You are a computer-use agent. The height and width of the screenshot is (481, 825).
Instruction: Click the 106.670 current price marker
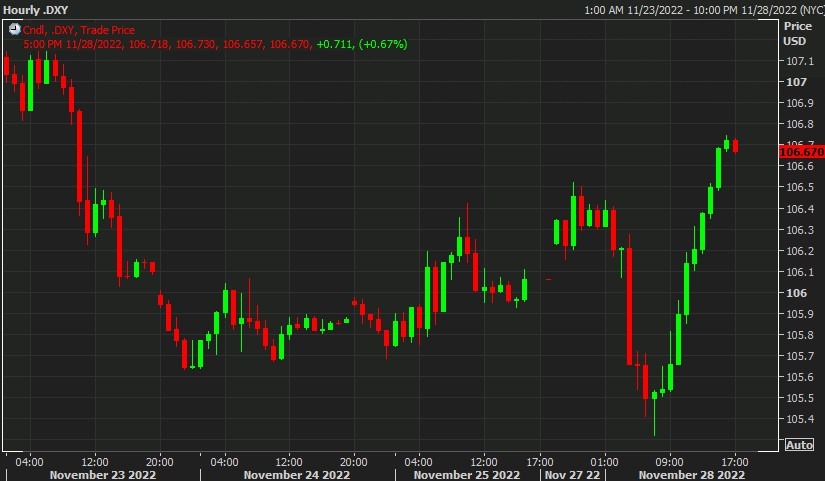pyautogui.click(x=801, y=152)
